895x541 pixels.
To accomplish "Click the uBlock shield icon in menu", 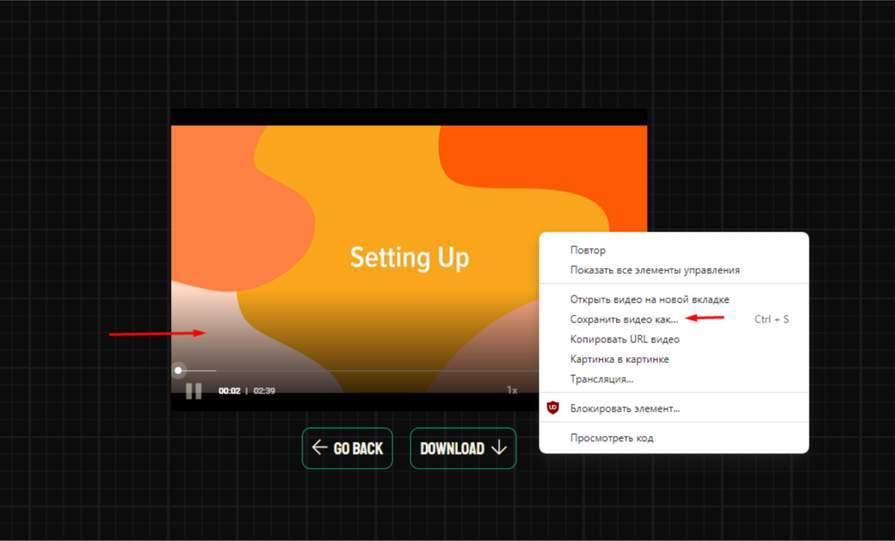I will pyautogui.click(x=553, y=408).
